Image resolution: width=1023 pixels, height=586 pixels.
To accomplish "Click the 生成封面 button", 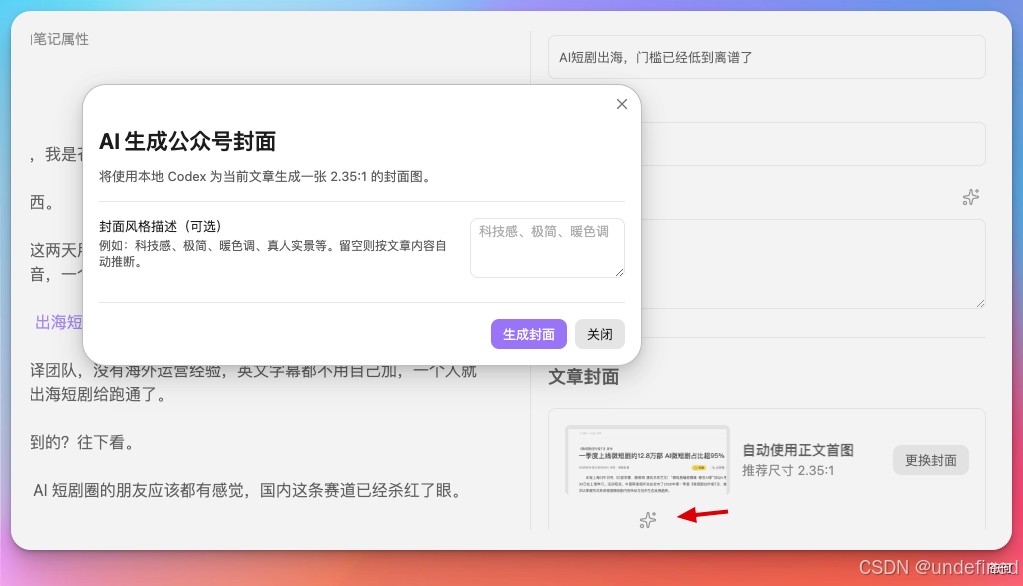I will pos(528,334).
